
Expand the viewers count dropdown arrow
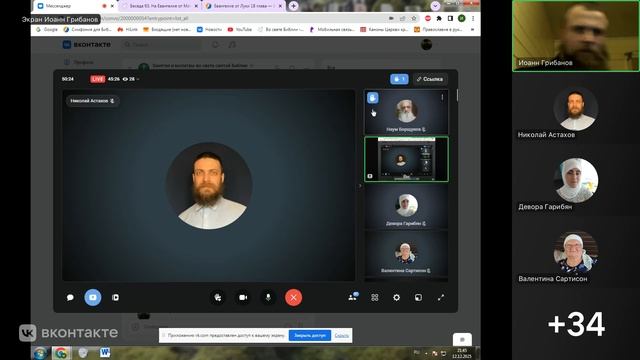(138, 79)
